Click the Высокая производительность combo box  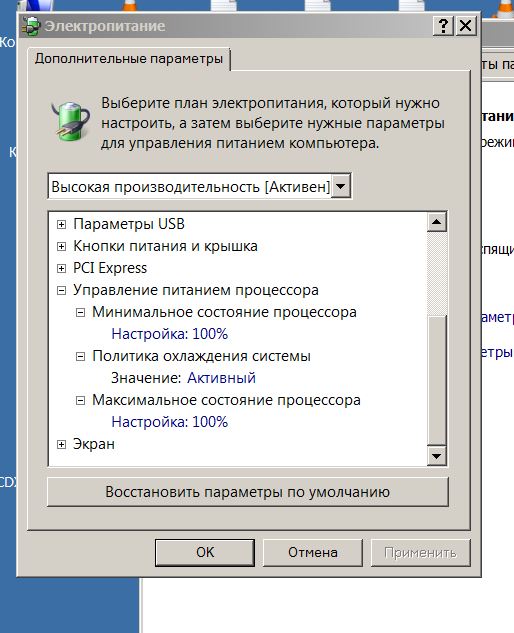199,186
